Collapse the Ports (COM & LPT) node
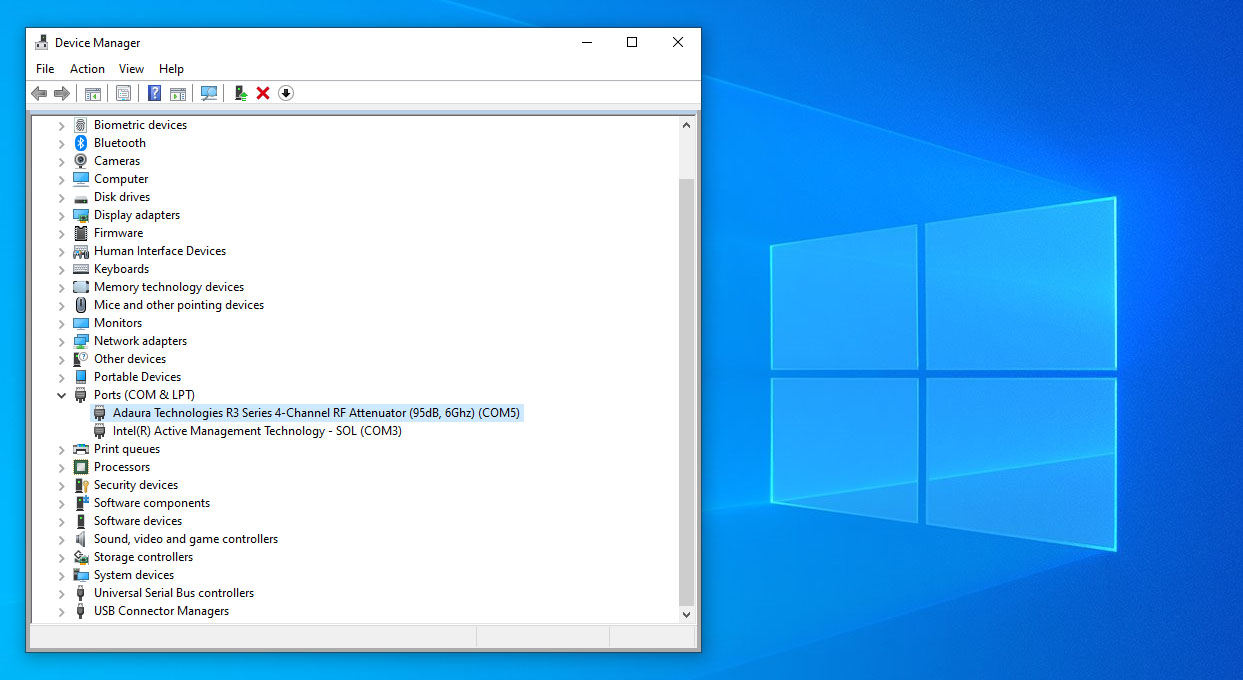This screenshot has width=1243, height=680. tap(61, 395)
